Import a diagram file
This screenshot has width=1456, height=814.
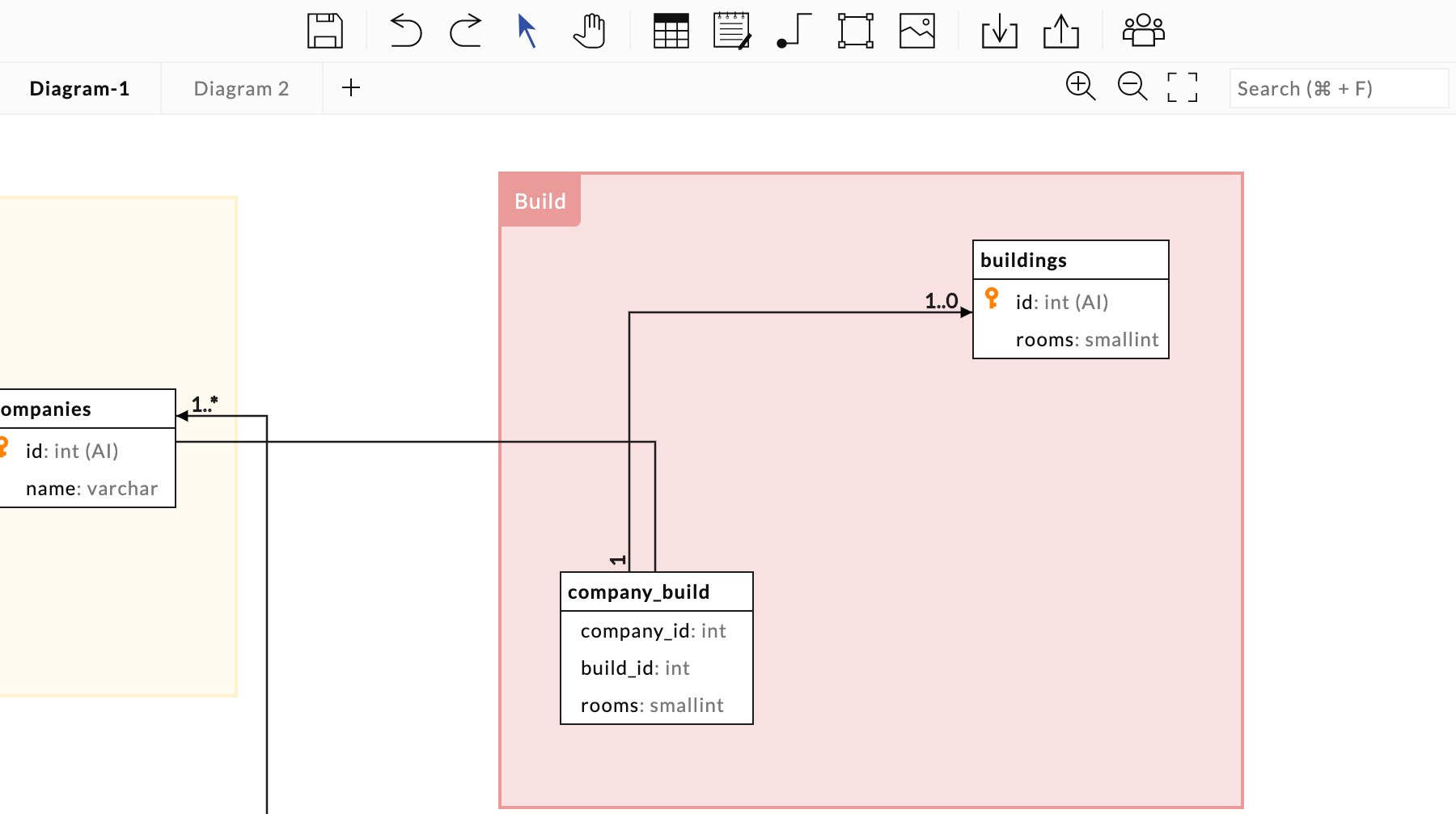999,30
